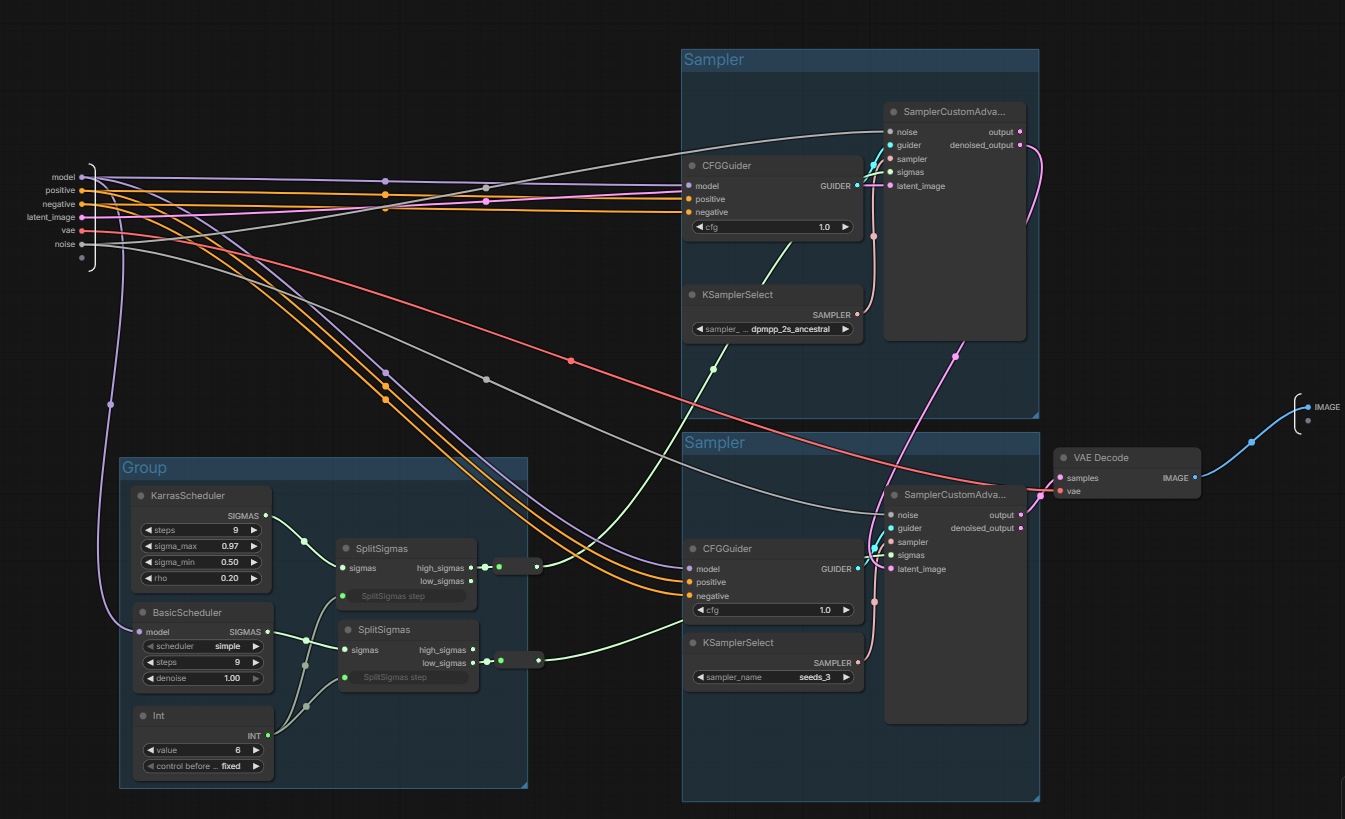Edit the sigma_min value 0.50

pos(230,562)
